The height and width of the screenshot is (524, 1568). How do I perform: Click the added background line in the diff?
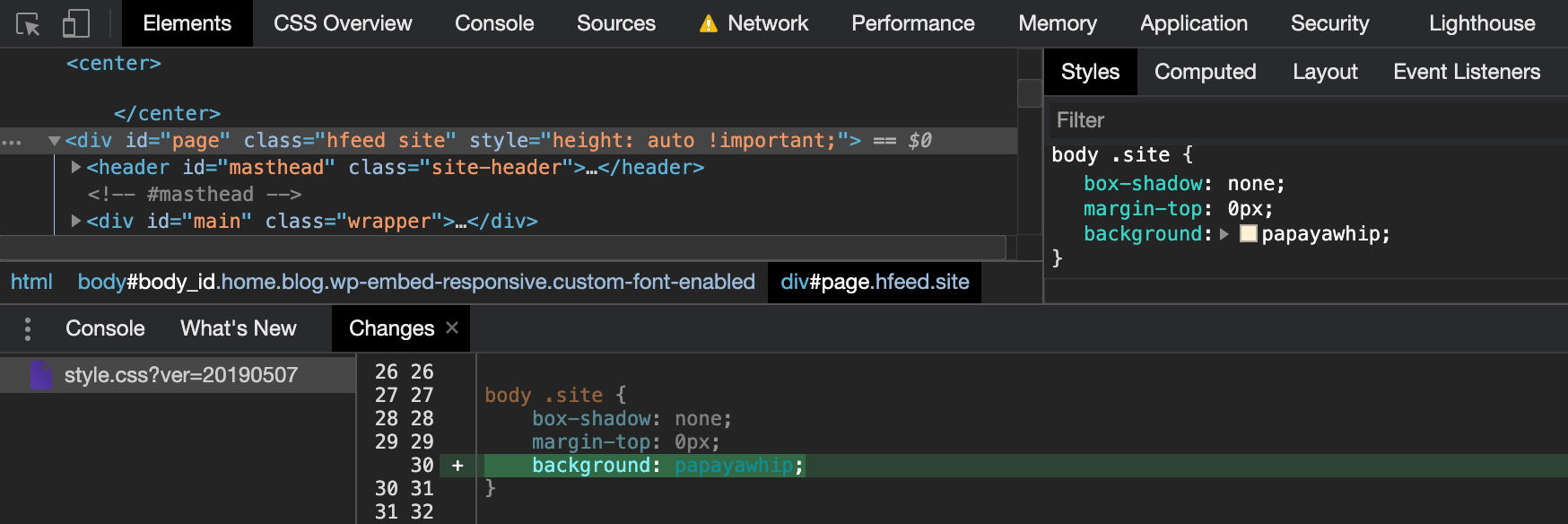(1026, 466)
